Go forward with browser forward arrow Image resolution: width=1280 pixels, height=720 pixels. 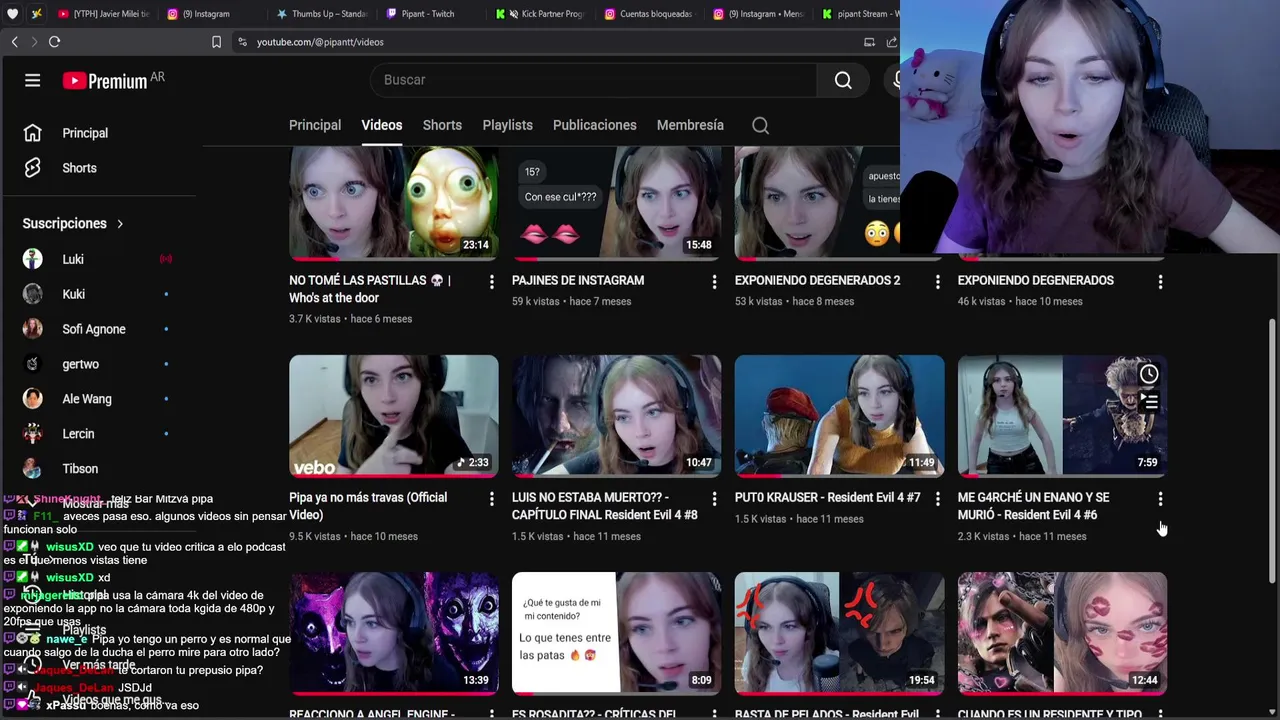pos(33,42)
